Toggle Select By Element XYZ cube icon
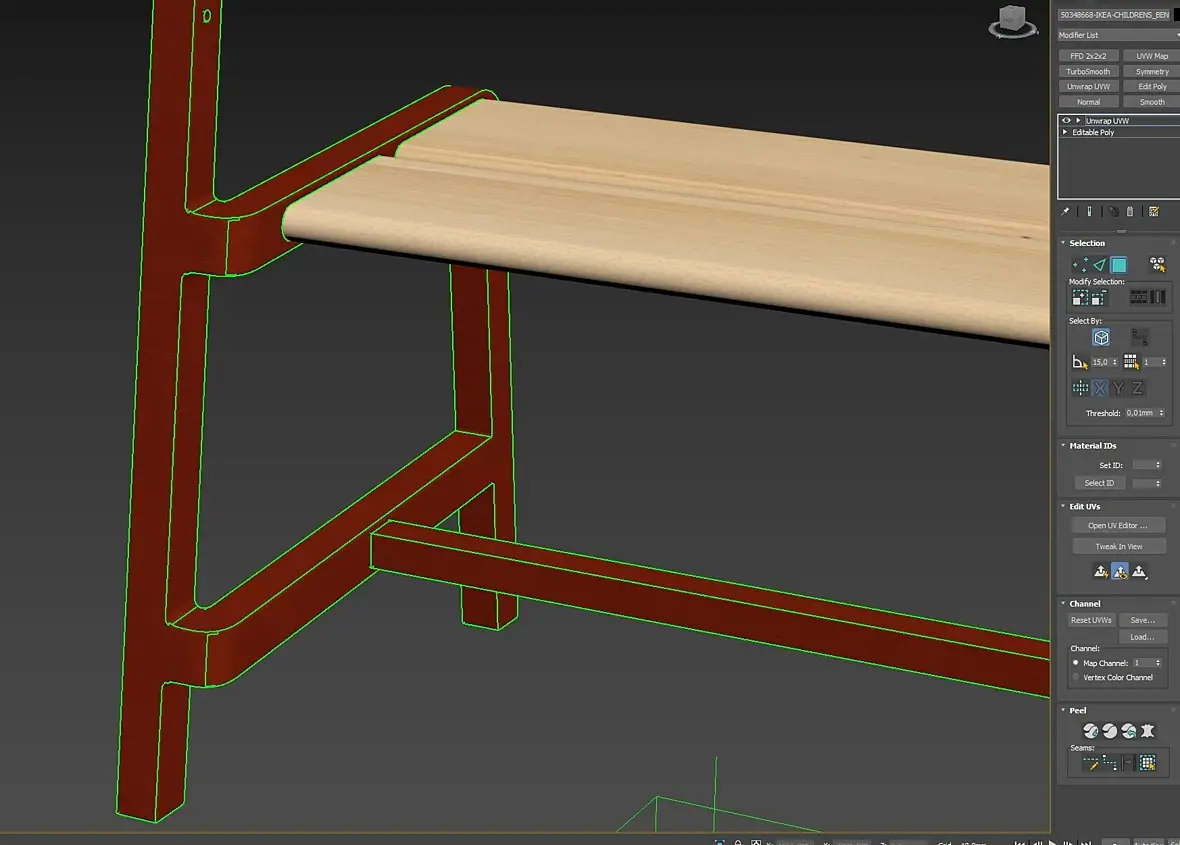Image resolution: width=1180 pixels, height=845 pixels. (1101, 337)
